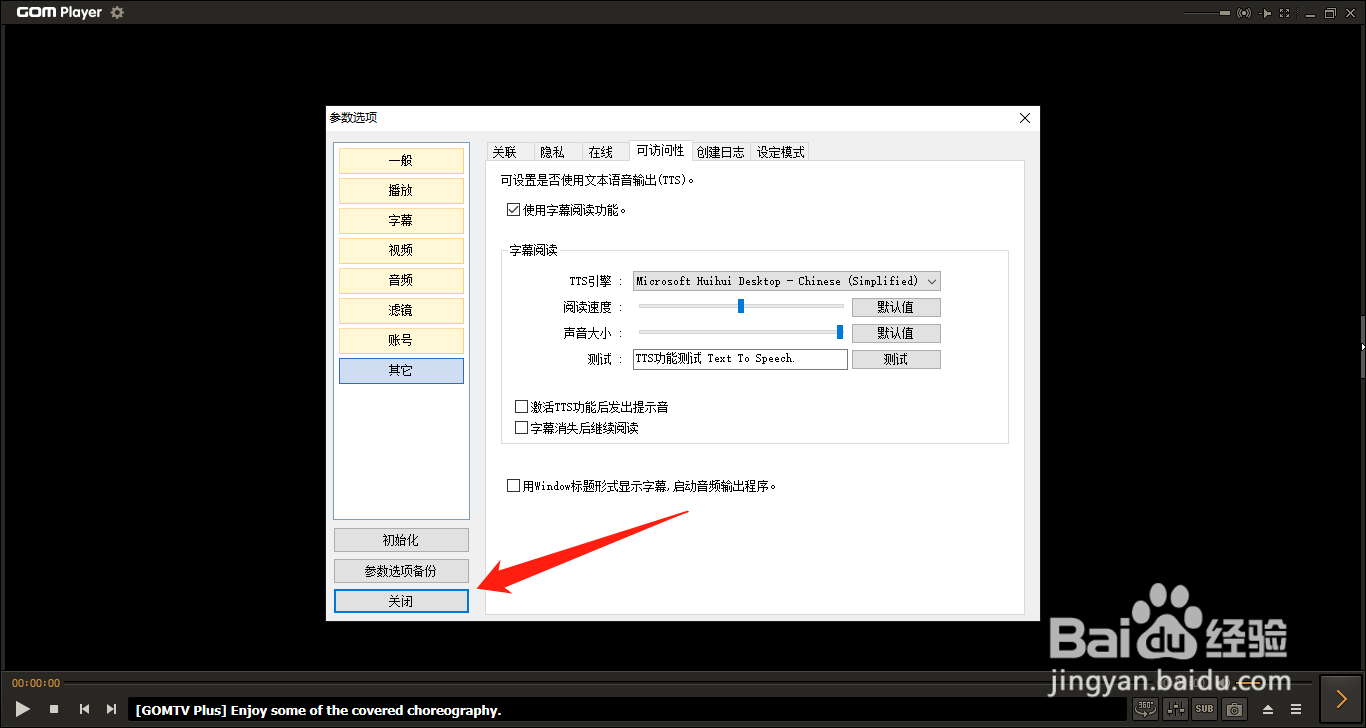Switch to 设定模式 tab

coord(781,152)
